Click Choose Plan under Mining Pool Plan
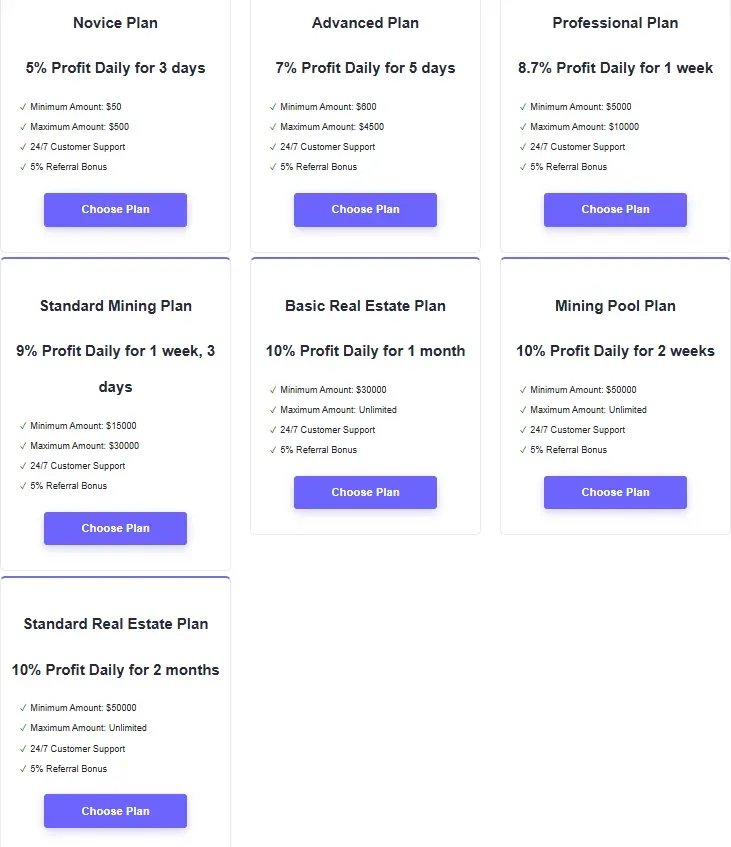 (x=615, y=492)
